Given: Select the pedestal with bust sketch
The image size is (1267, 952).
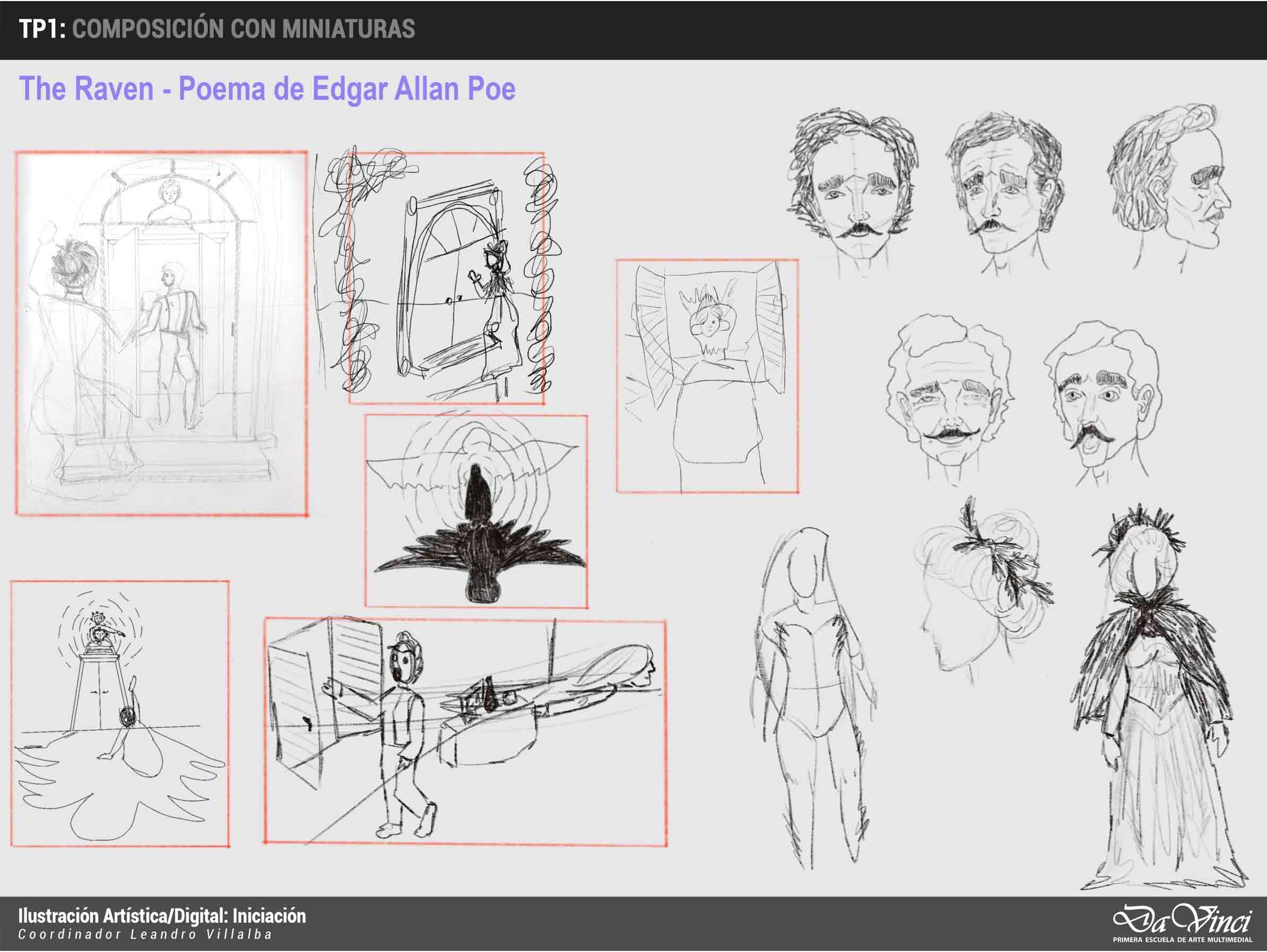Looking at the screenshot, I should click(x=120, y=714).
